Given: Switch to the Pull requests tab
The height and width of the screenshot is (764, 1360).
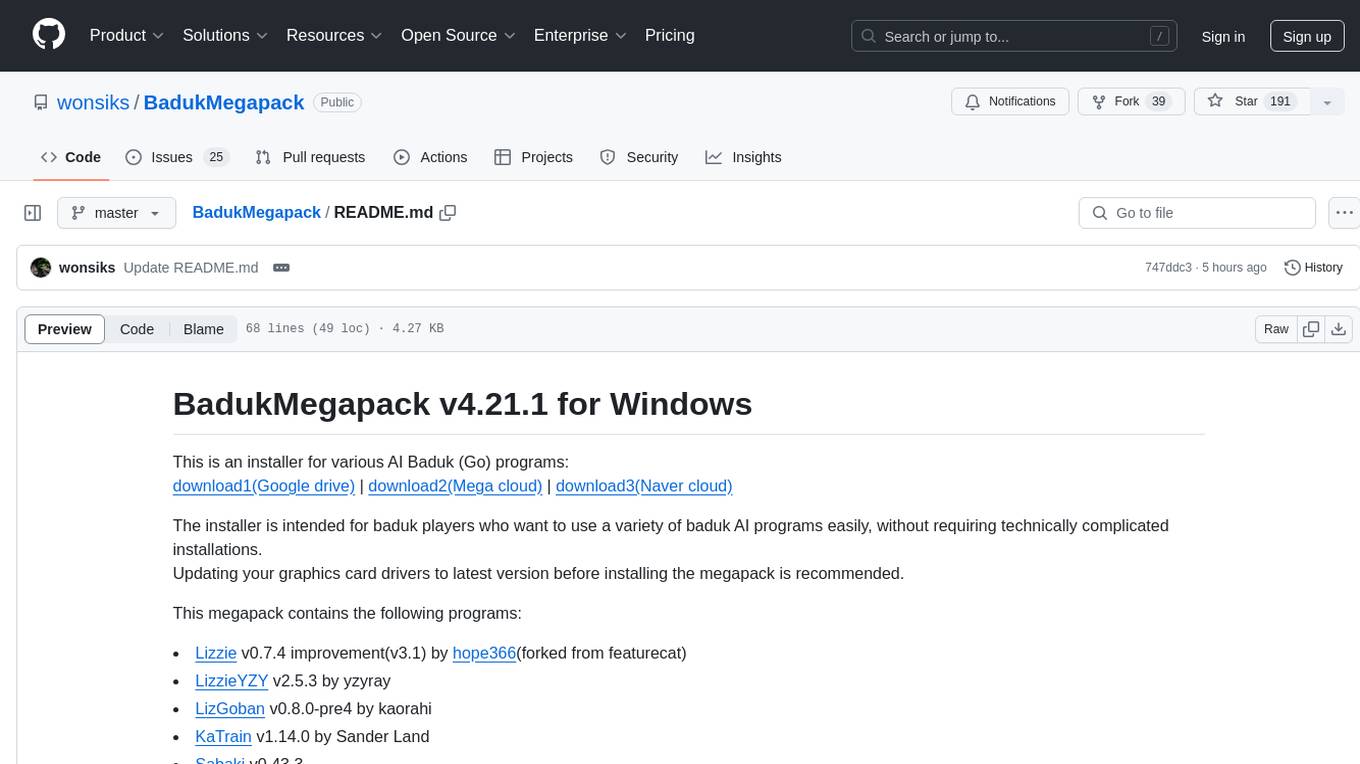Looking at the screenshot, I should (310, 157).
